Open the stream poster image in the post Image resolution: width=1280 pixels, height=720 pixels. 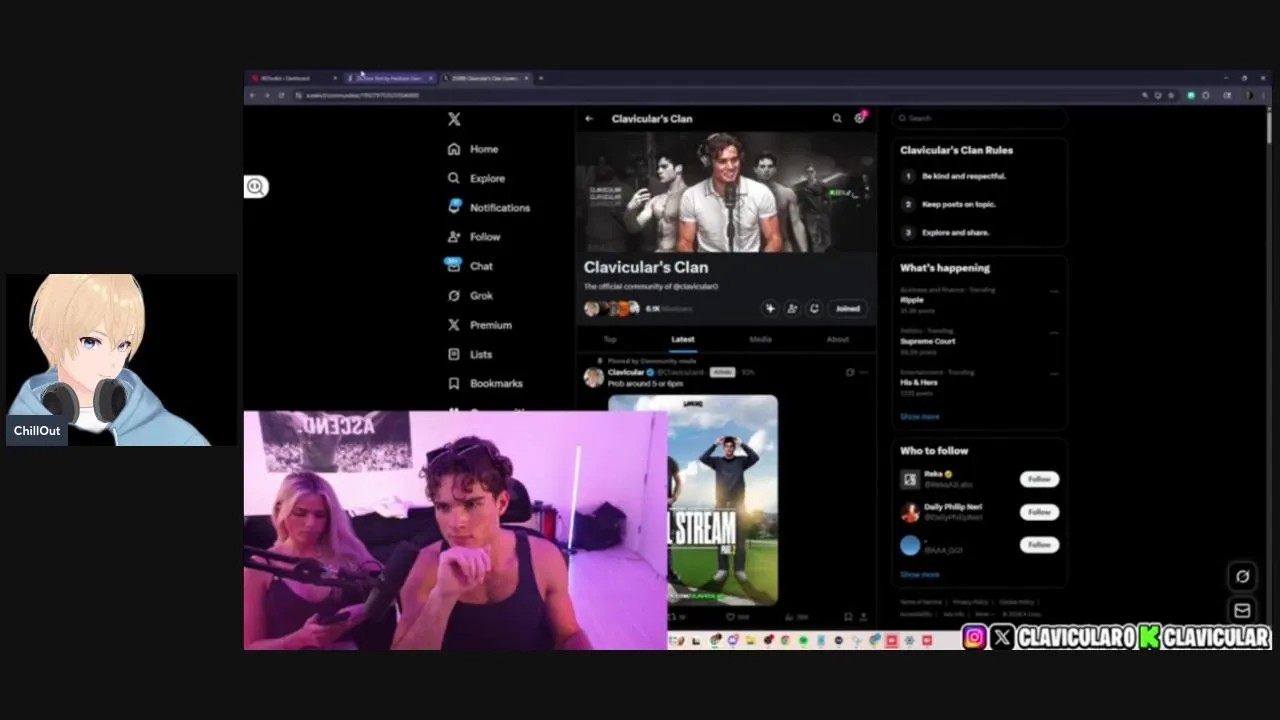pos(723,500)
